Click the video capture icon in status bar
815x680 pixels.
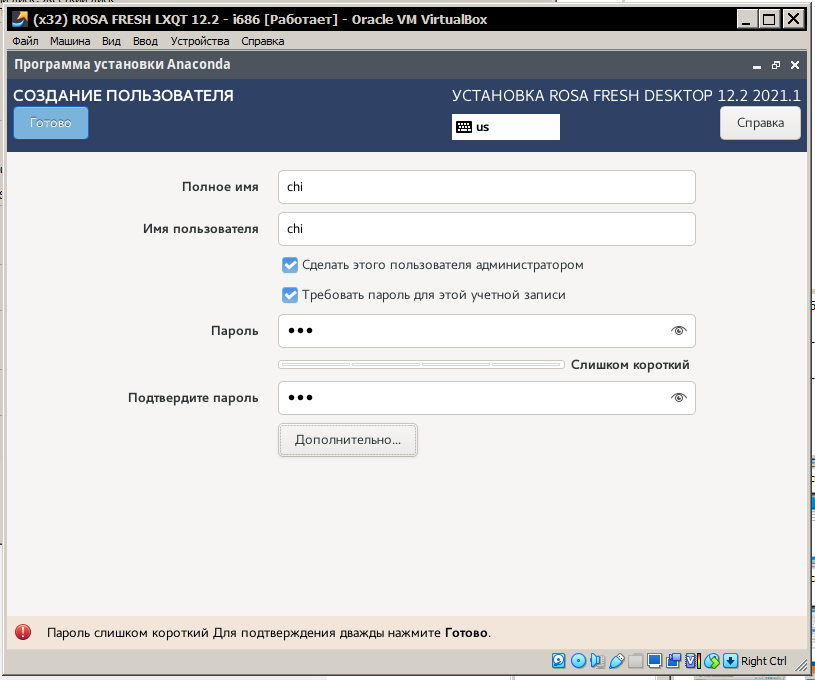pos(674,661)
